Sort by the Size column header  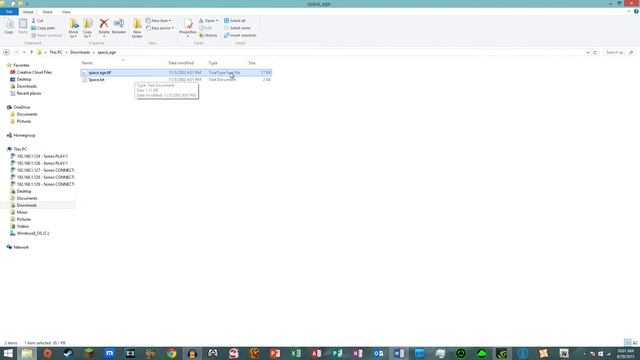[x=252, y=63]
